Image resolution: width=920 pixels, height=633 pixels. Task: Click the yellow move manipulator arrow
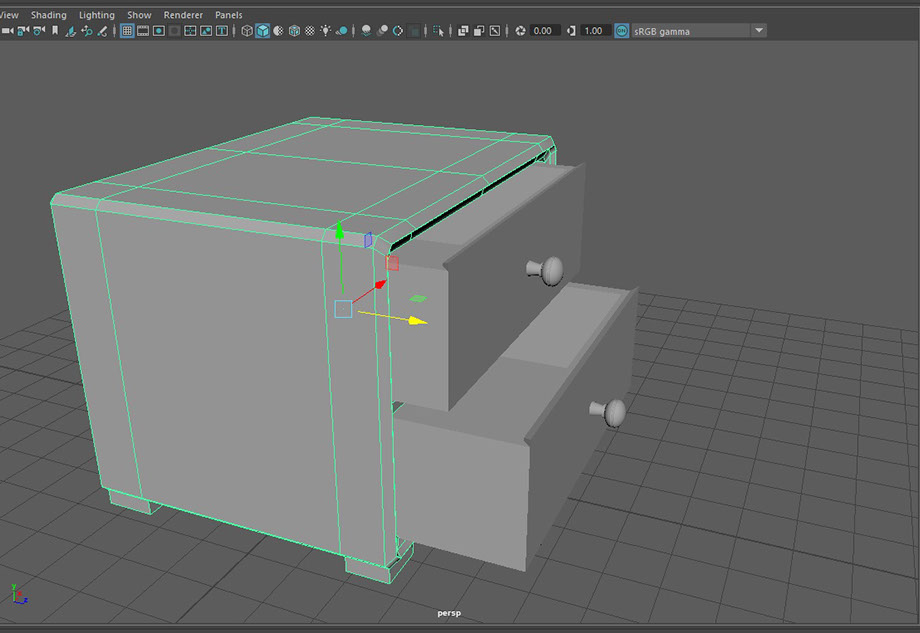tap(418, 321)
